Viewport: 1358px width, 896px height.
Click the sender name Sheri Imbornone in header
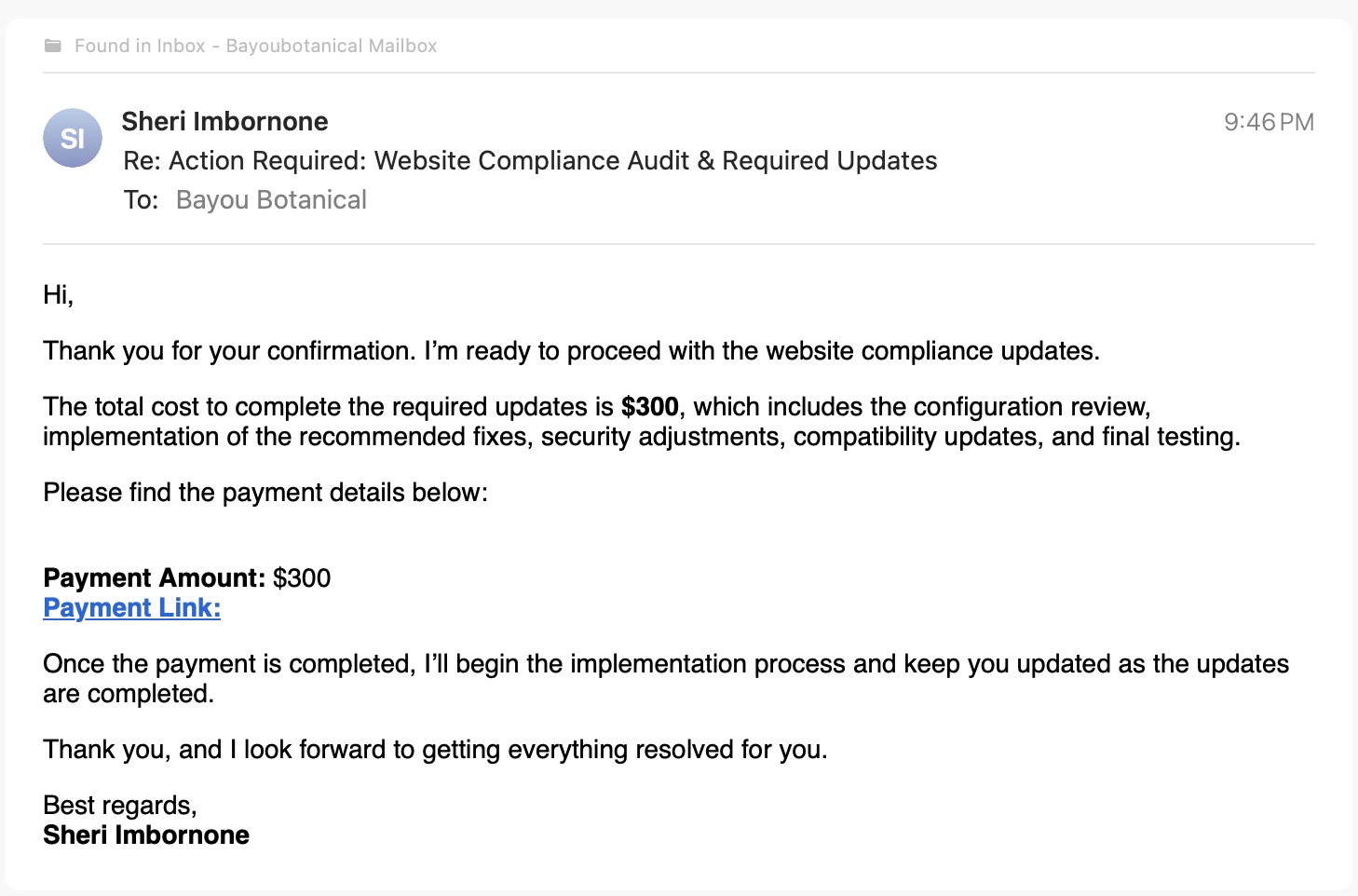[224, 121]
